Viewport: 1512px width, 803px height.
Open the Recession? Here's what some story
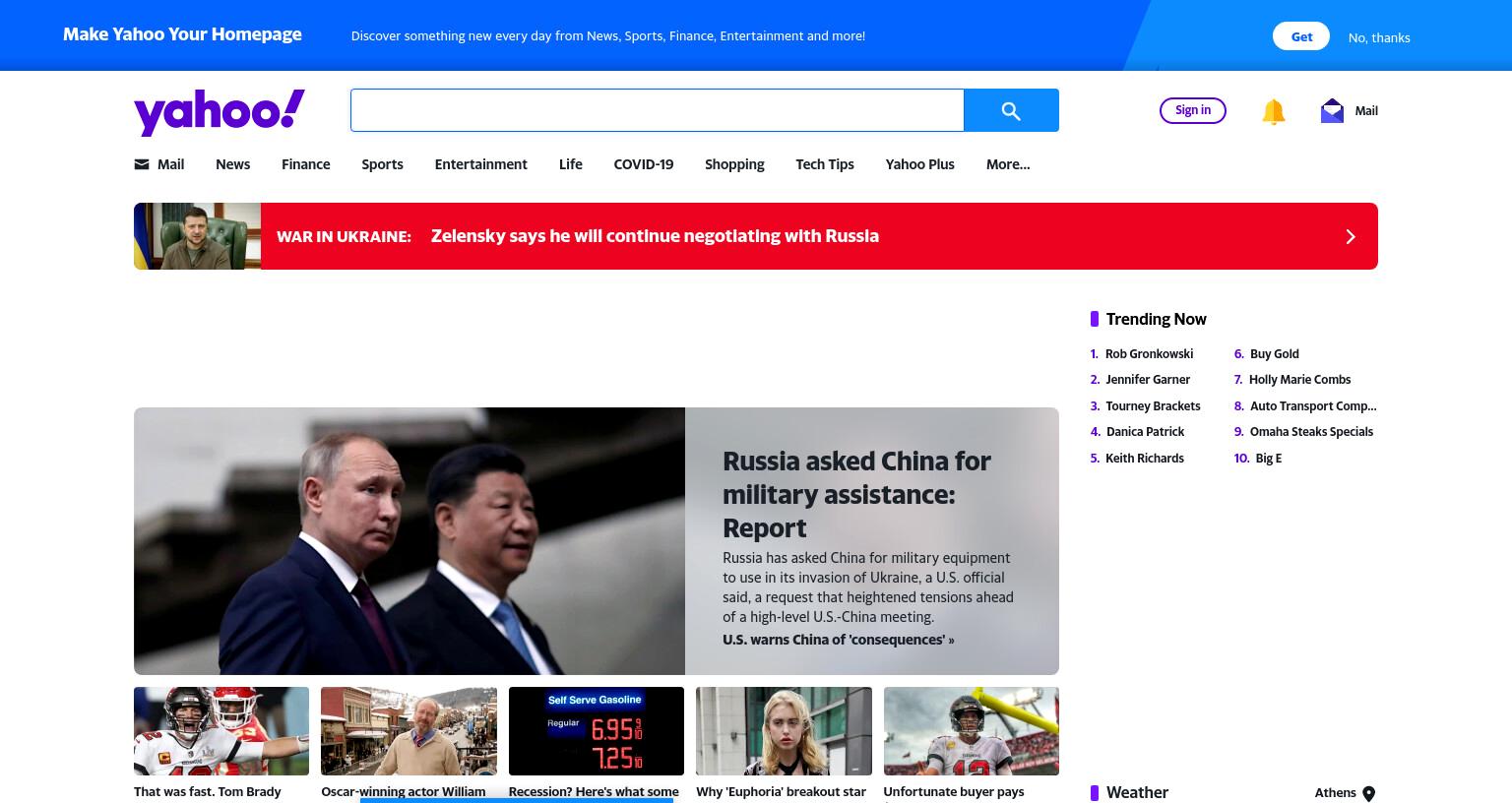tap(594, 792)
